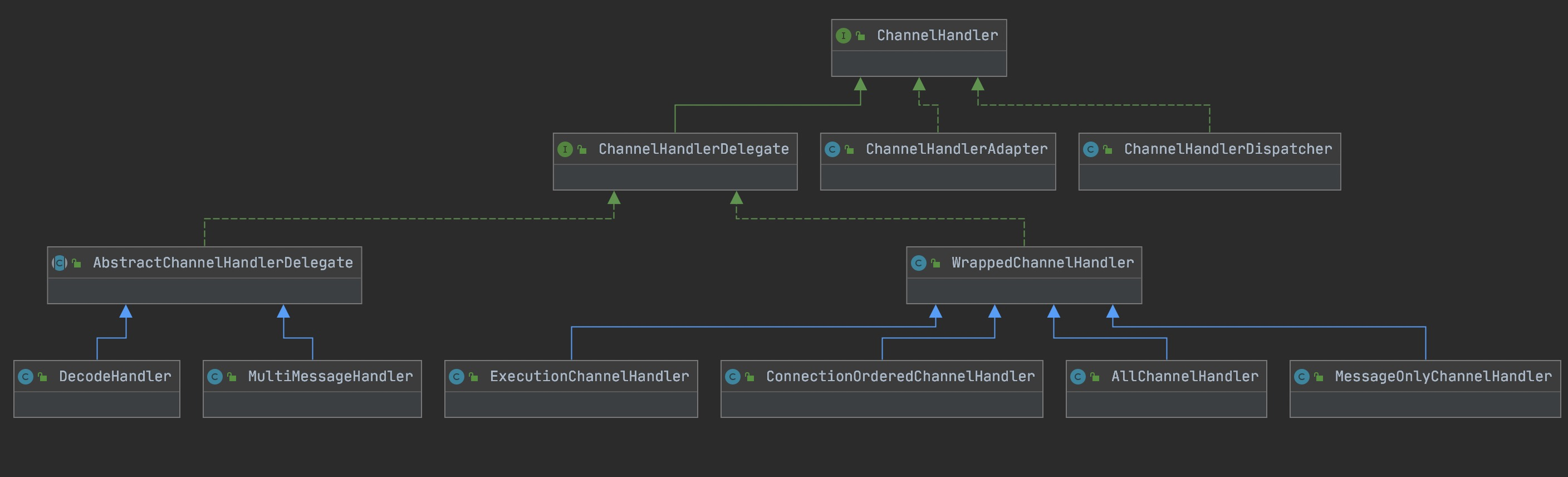
Task: Click the class icon beside ChannelHandlerAdapter
Action: point(832,149)
